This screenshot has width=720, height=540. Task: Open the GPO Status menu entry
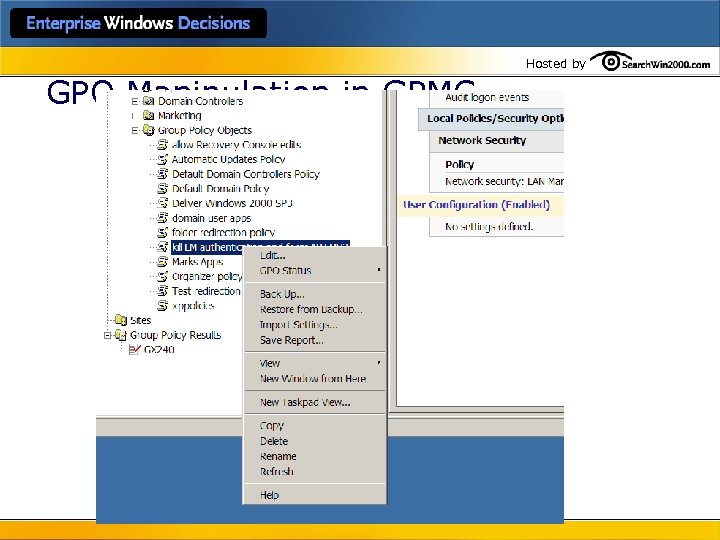315,270
